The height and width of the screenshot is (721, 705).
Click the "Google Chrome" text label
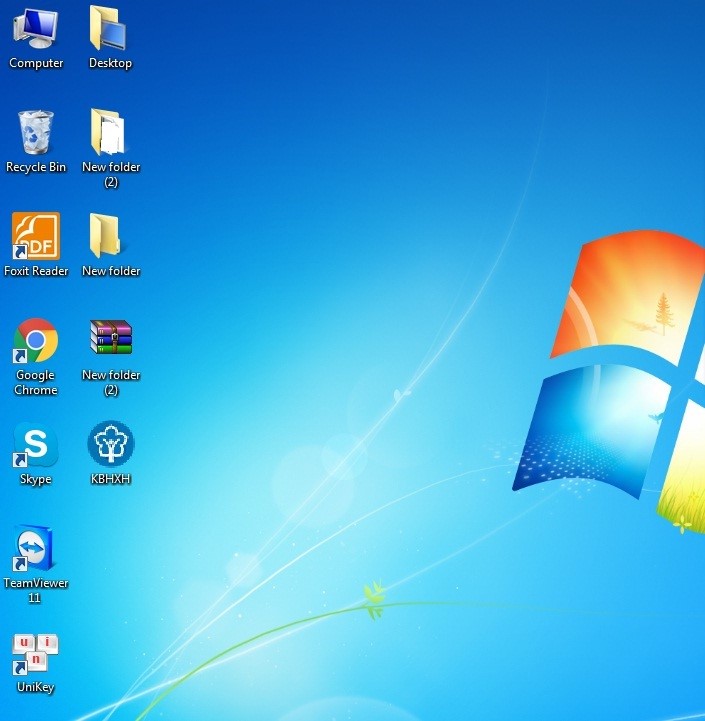click(36, 383)
